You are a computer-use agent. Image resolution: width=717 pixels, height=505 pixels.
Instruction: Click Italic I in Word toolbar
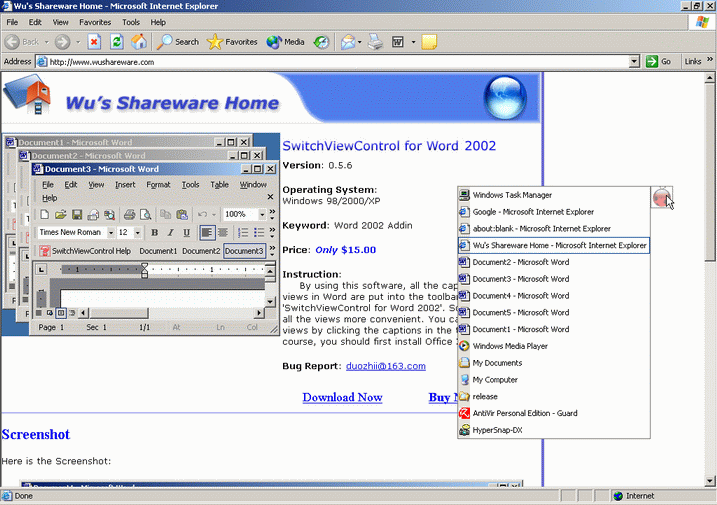(x=171, y=232)
